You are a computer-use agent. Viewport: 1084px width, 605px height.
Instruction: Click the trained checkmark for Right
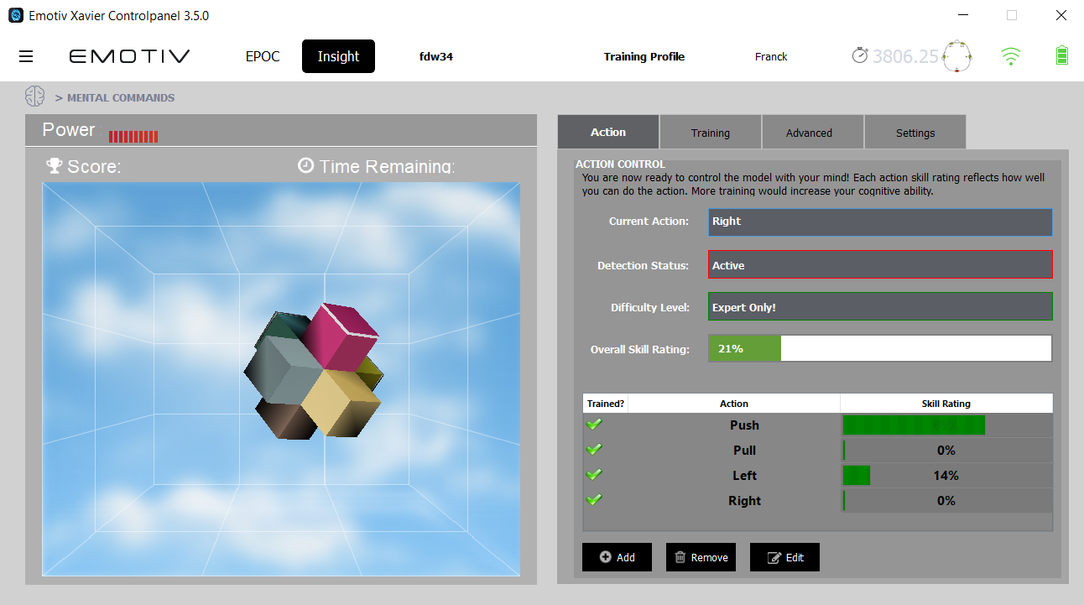(594, 500)
